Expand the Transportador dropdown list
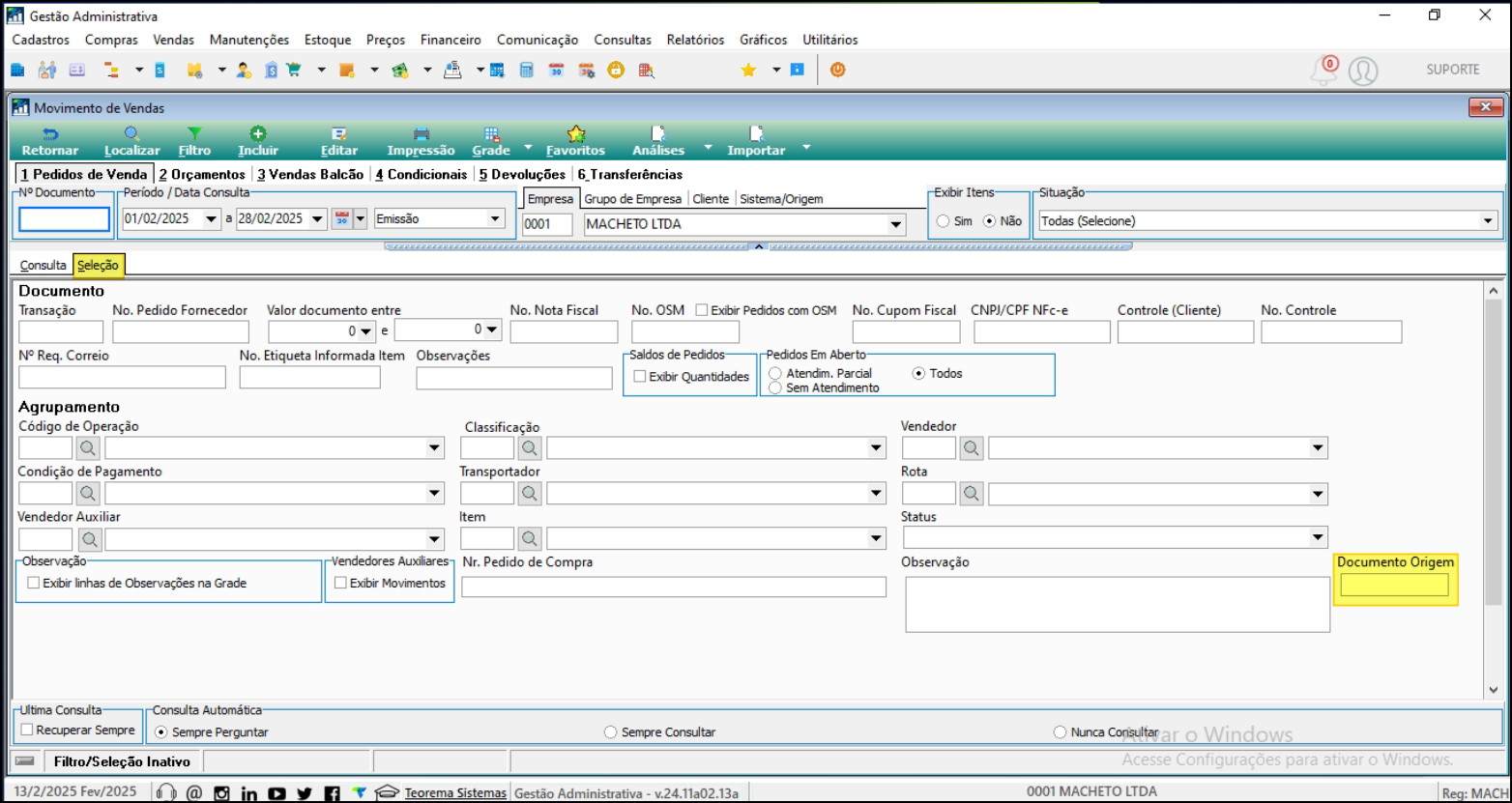Screen dimensions: 1512x803 point(876,494)
